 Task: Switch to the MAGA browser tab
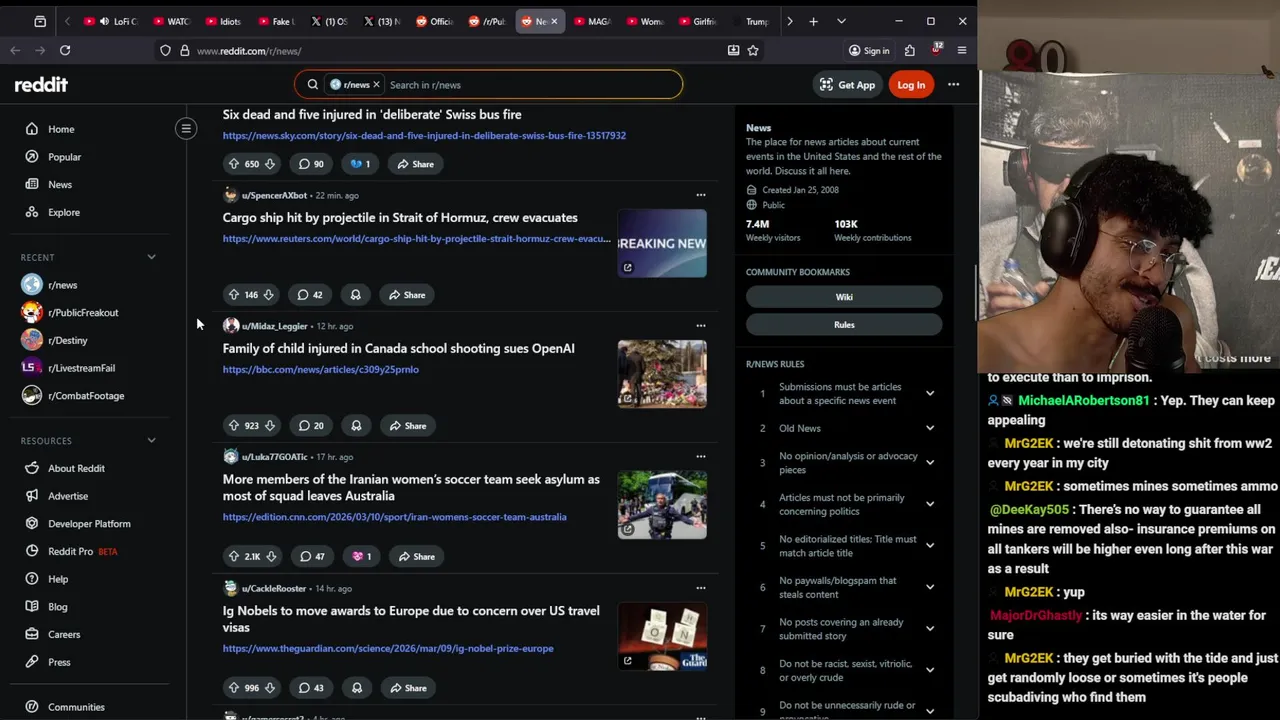click(x=591, y=21)
